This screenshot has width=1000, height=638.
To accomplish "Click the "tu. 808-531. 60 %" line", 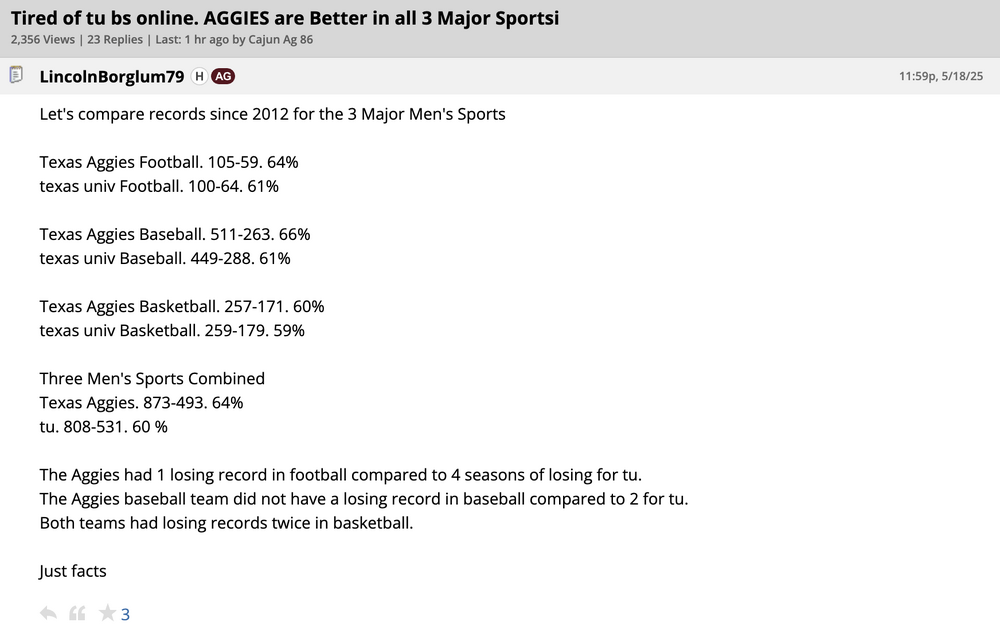I will click(x=104, y=426).
